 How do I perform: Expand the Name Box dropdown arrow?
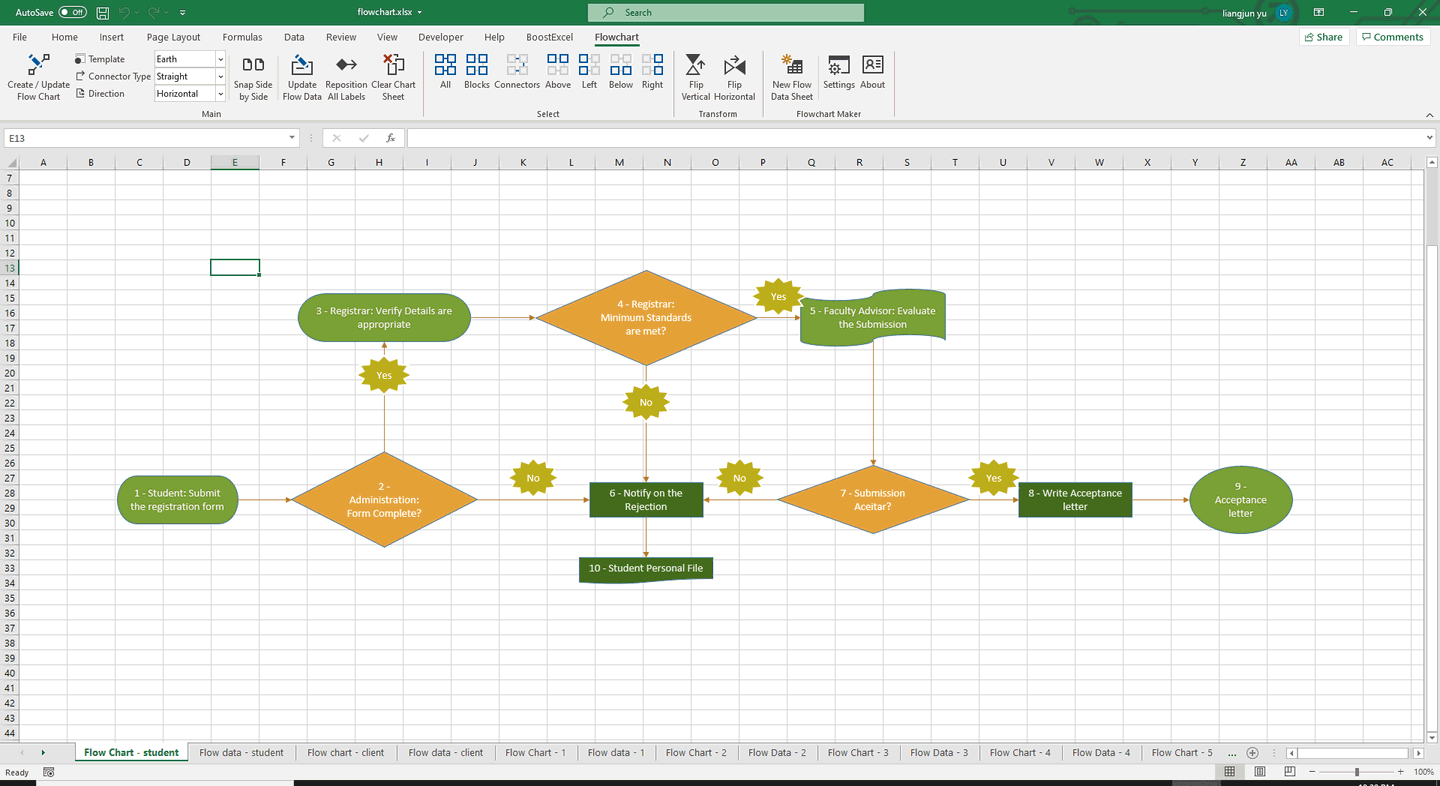point(292,138)
